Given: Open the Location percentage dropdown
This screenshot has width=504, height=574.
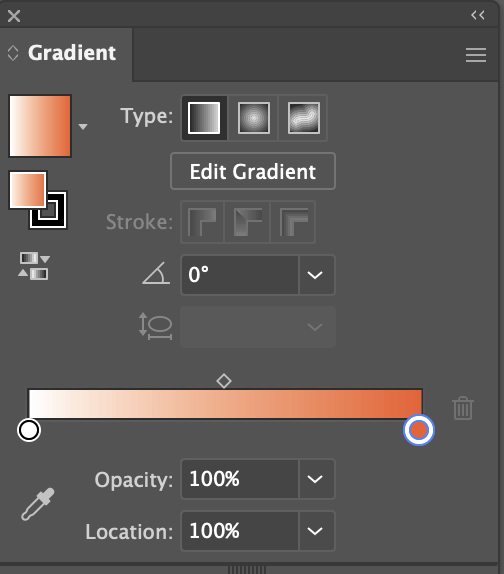Looking at the screenshot, I should [315, 531].
